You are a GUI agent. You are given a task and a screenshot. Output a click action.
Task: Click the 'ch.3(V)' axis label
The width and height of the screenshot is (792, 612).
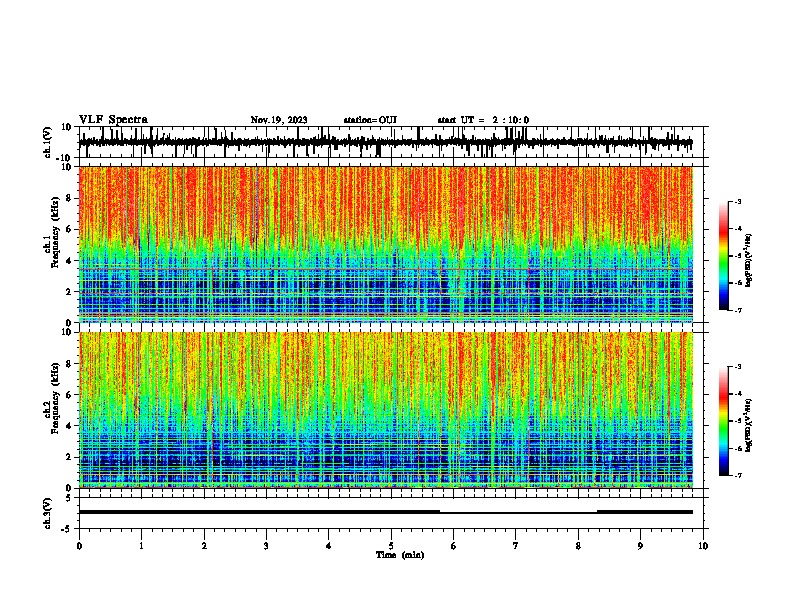pyautogui.click(x=48, y=513)
